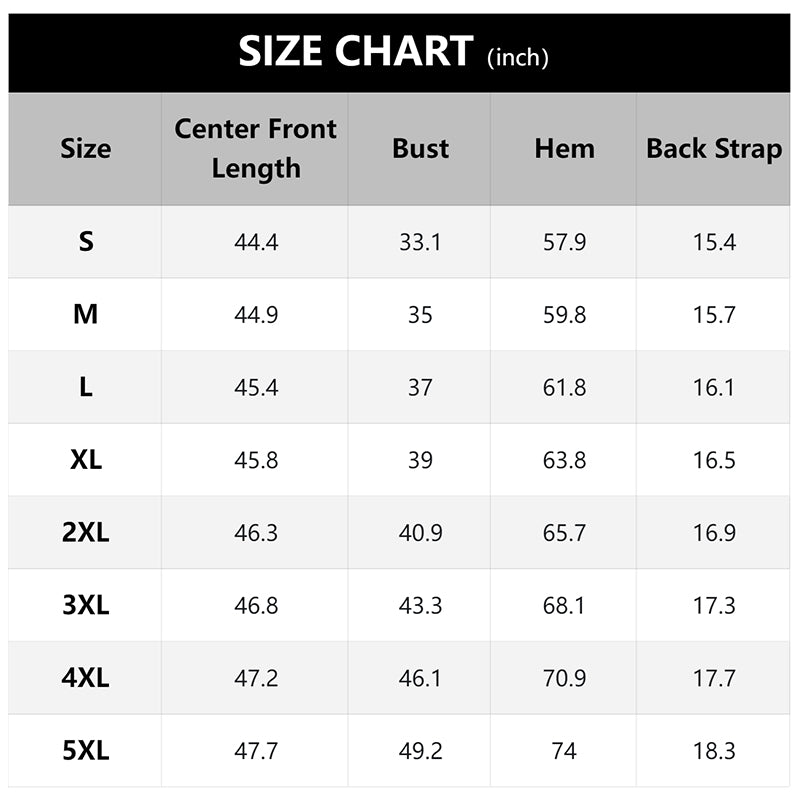The height and width of the screenshot is (800, 800).
Task: Select the M size row label
Action: click(86, 314)
